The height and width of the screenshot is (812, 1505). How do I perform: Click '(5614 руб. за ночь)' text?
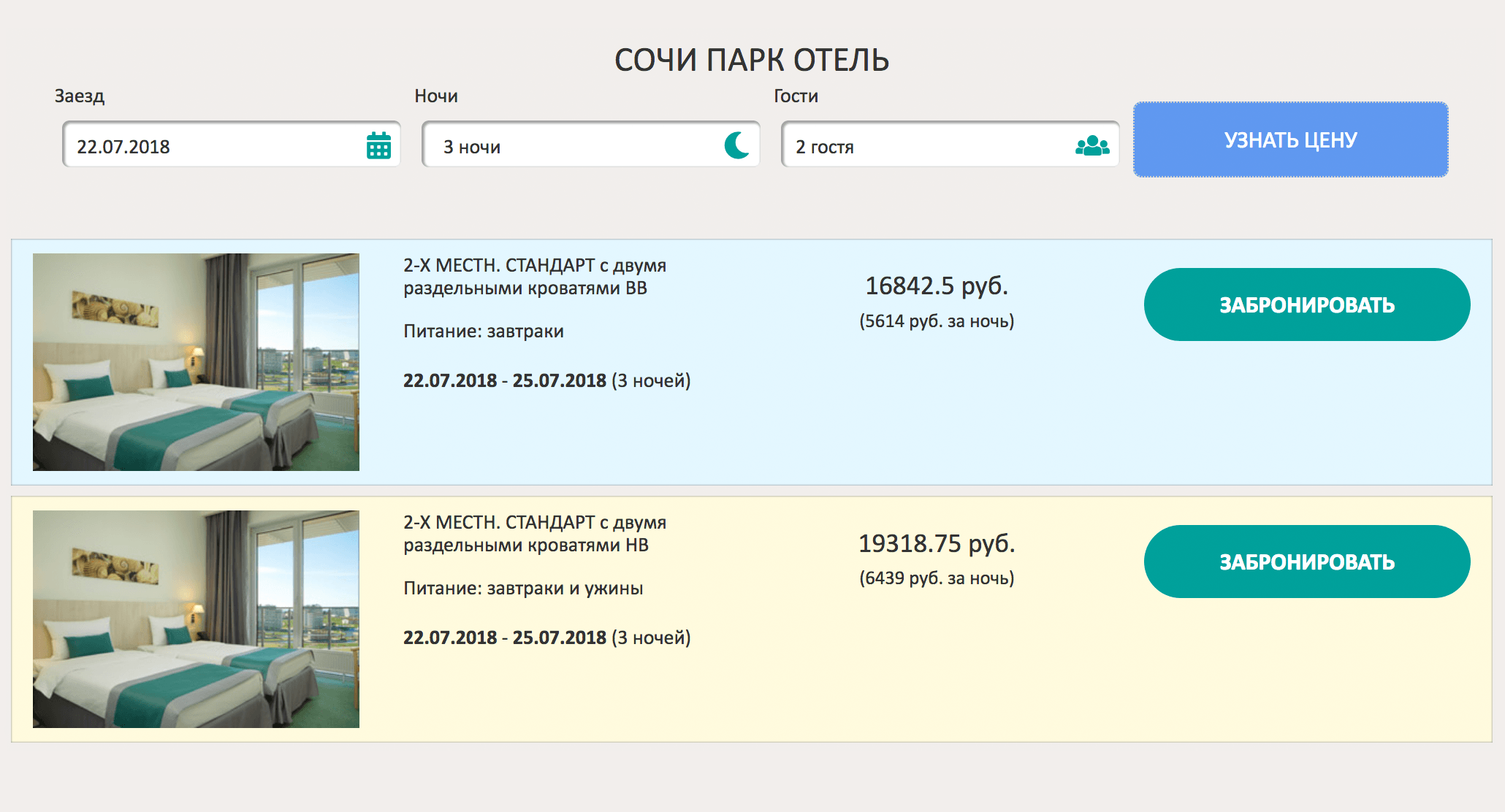(x=937, y=321)
